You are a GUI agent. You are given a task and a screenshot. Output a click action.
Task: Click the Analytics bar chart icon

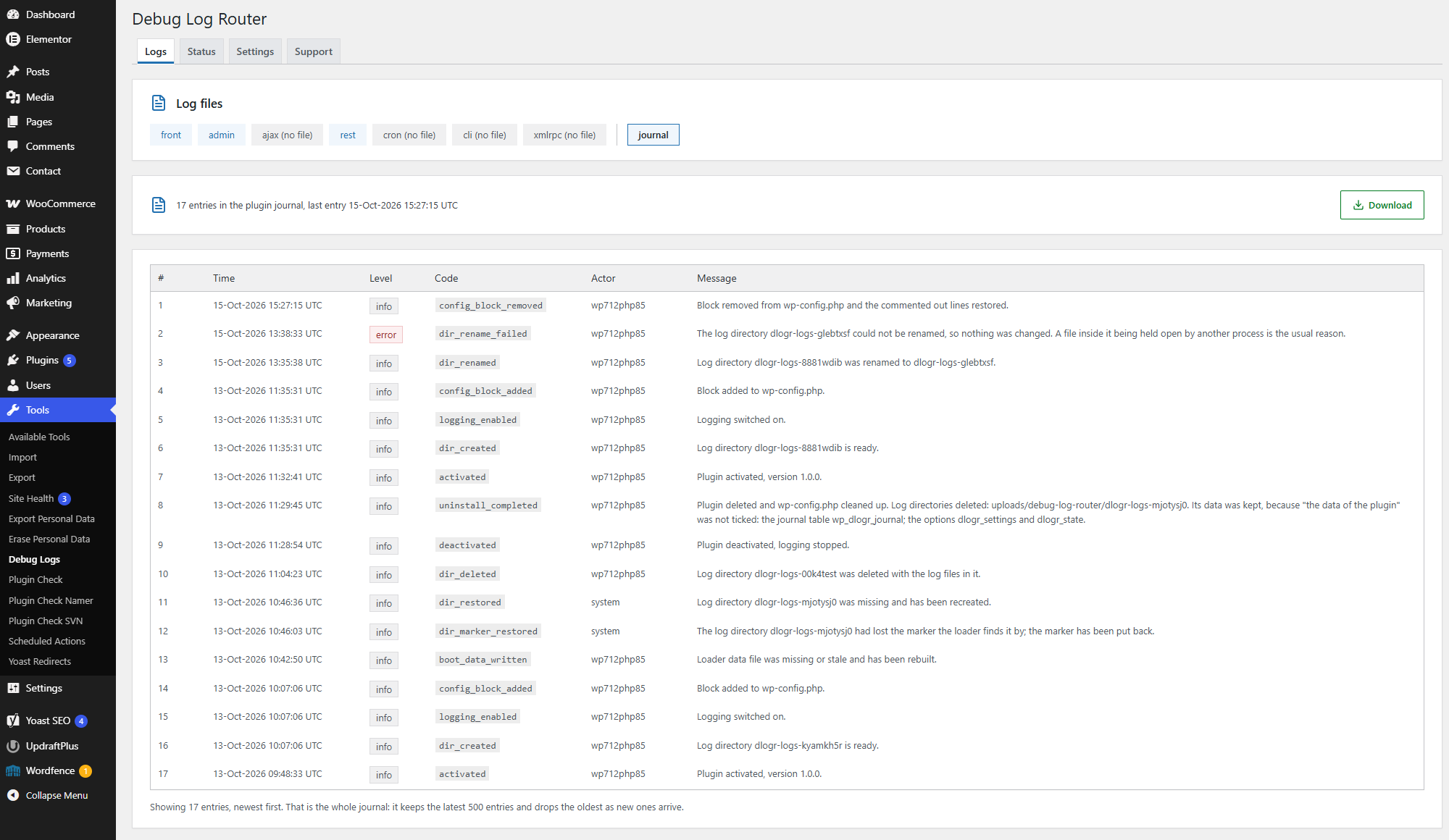13,278
